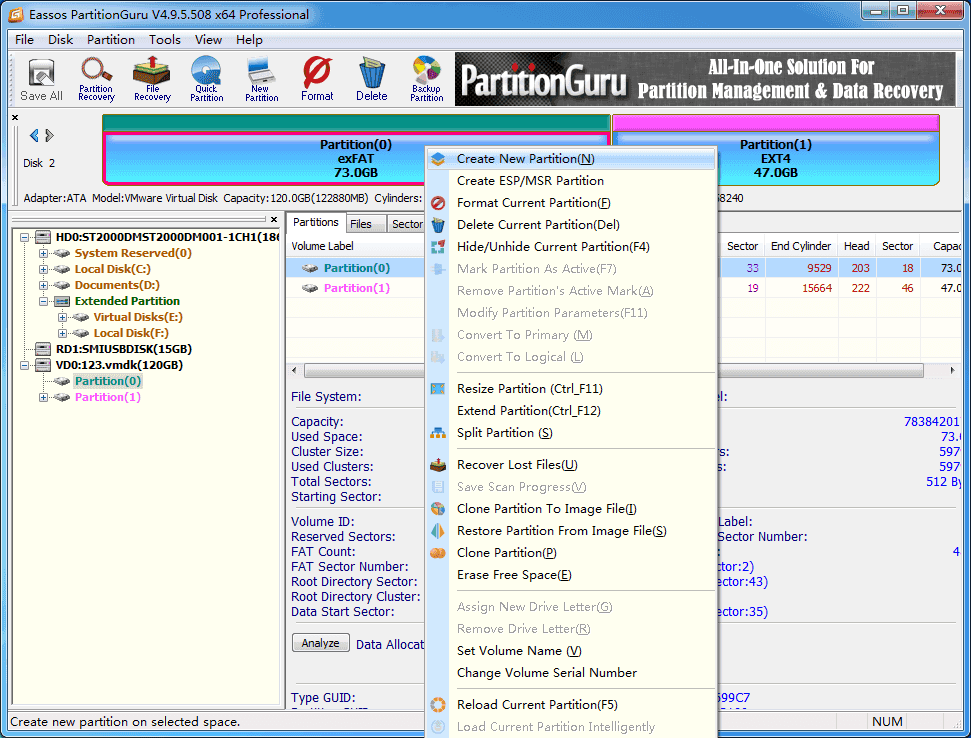The image size is (971, 738).
Task: Click Recover Lost Files menu icon
Action: 438,465
